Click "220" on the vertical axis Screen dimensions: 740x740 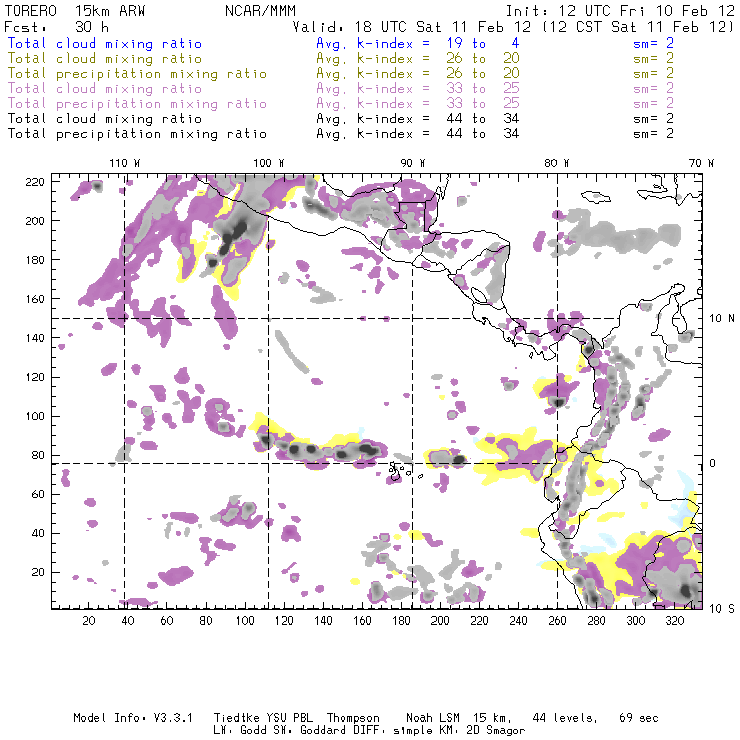(x=35, y=182)
